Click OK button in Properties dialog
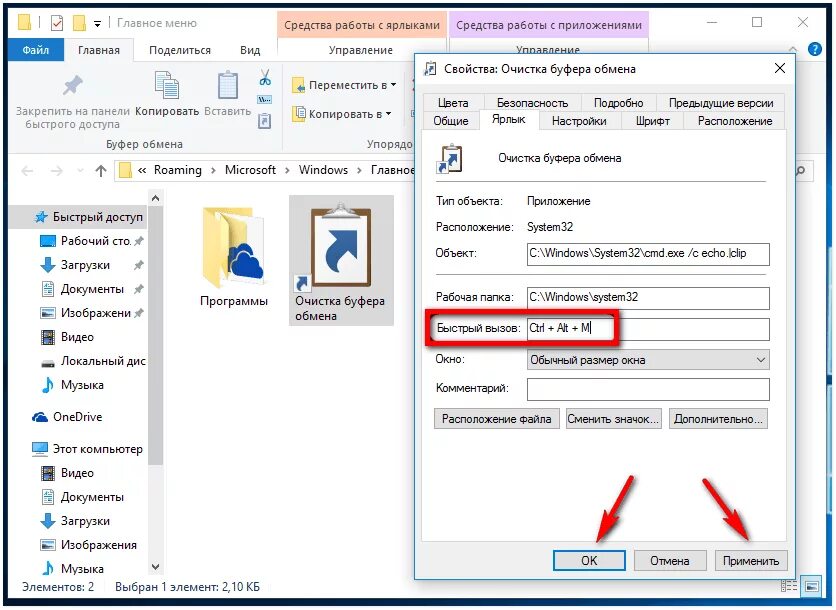This screenshot has height=610, width=836. [x=589, y=560]
